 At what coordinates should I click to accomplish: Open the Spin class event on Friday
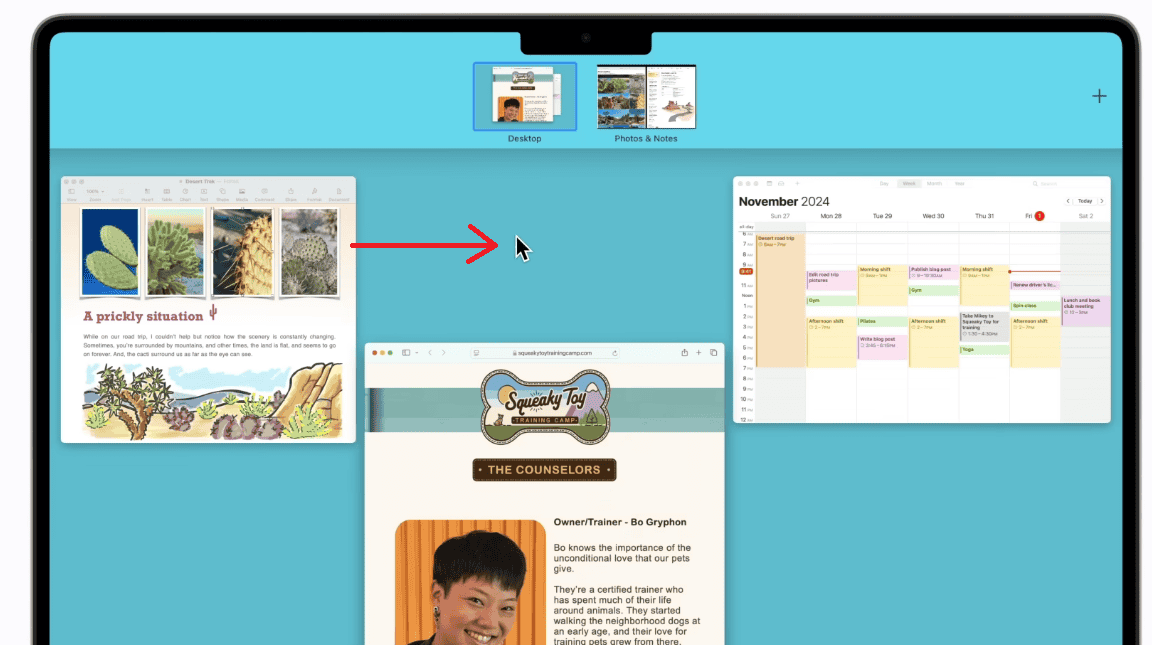coord(1035,306)
